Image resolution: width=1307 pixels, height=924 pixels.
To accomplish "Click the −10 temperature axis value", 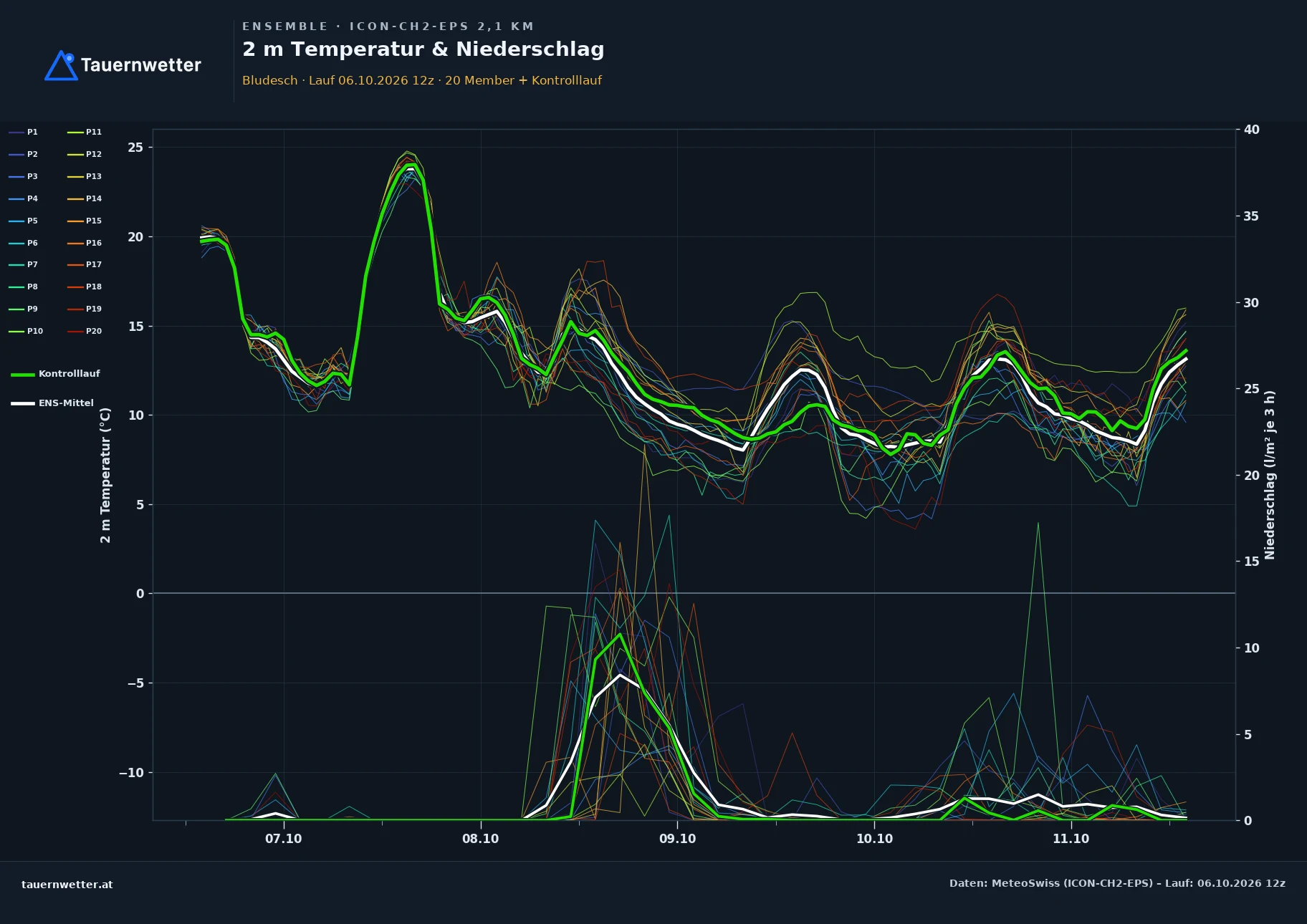I will click(x=131, y=773).
